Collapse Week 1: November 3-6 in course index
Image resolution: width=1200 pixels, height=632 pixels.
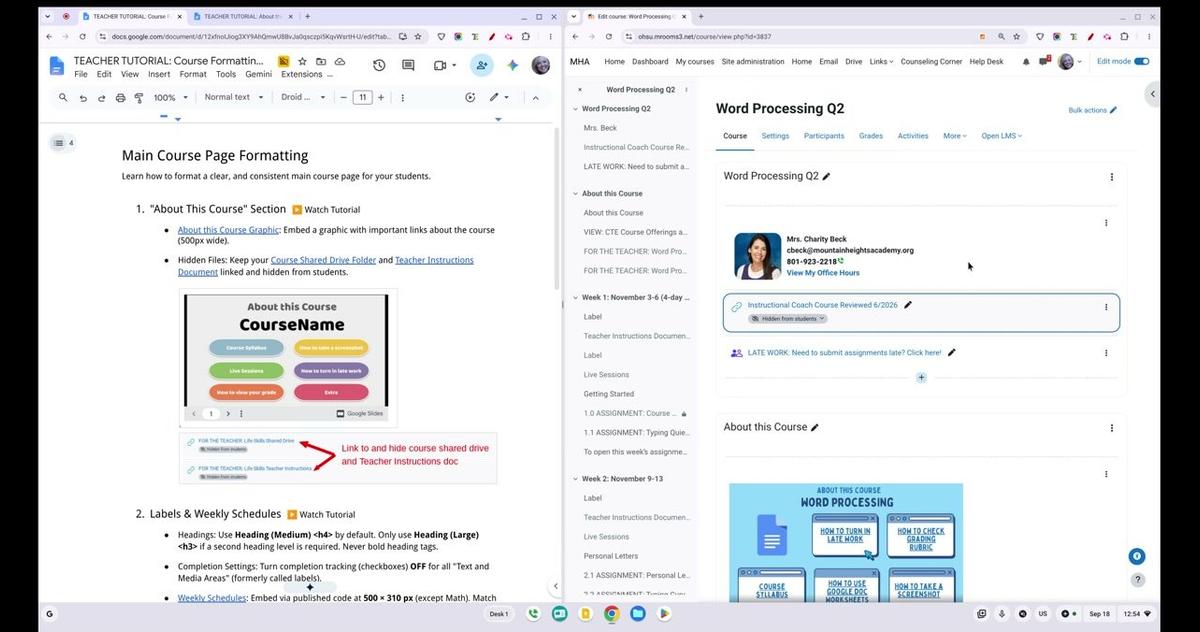click(575, 297)
